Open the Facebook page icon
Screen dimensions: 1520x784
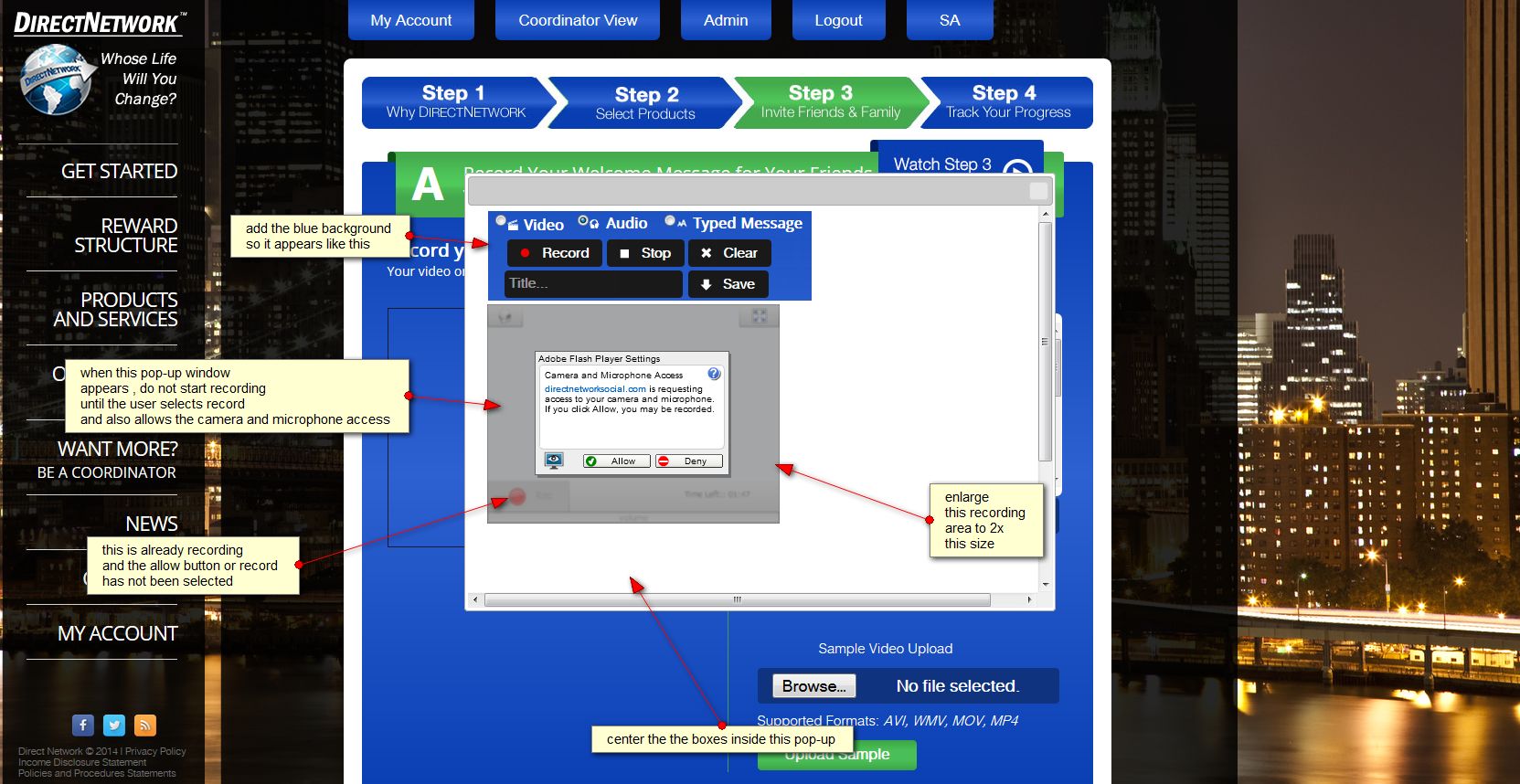[83, 726]
